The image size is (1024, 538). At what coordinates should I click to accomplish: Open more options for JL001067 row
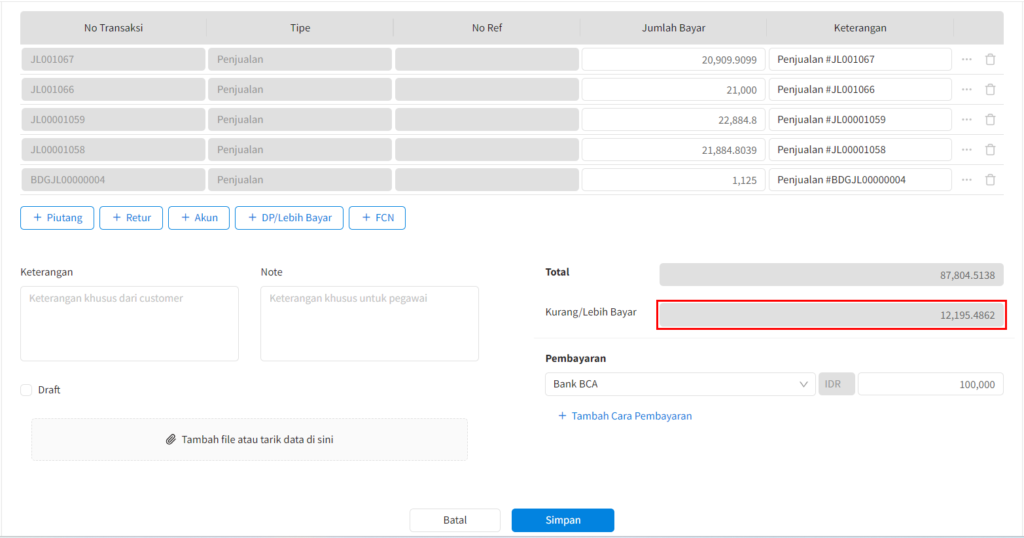pos(967,60)
